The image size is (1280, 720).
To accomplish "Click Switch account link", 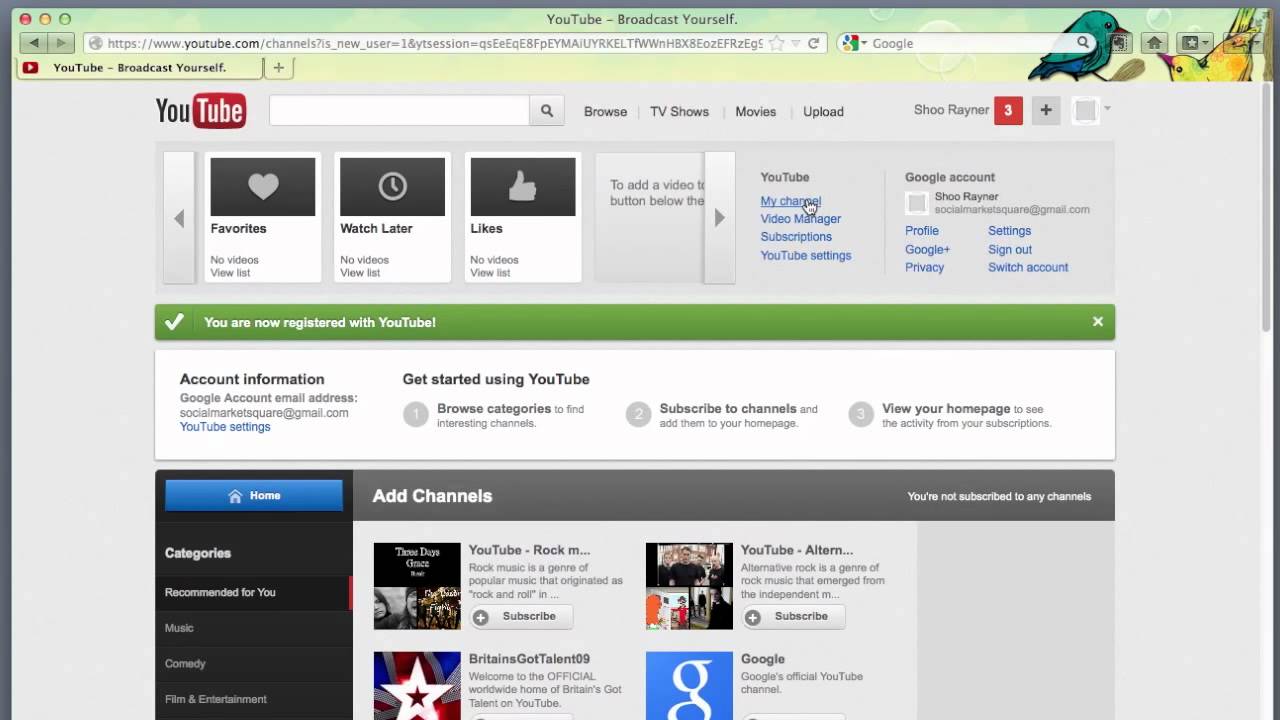I will coord(1028,268).
